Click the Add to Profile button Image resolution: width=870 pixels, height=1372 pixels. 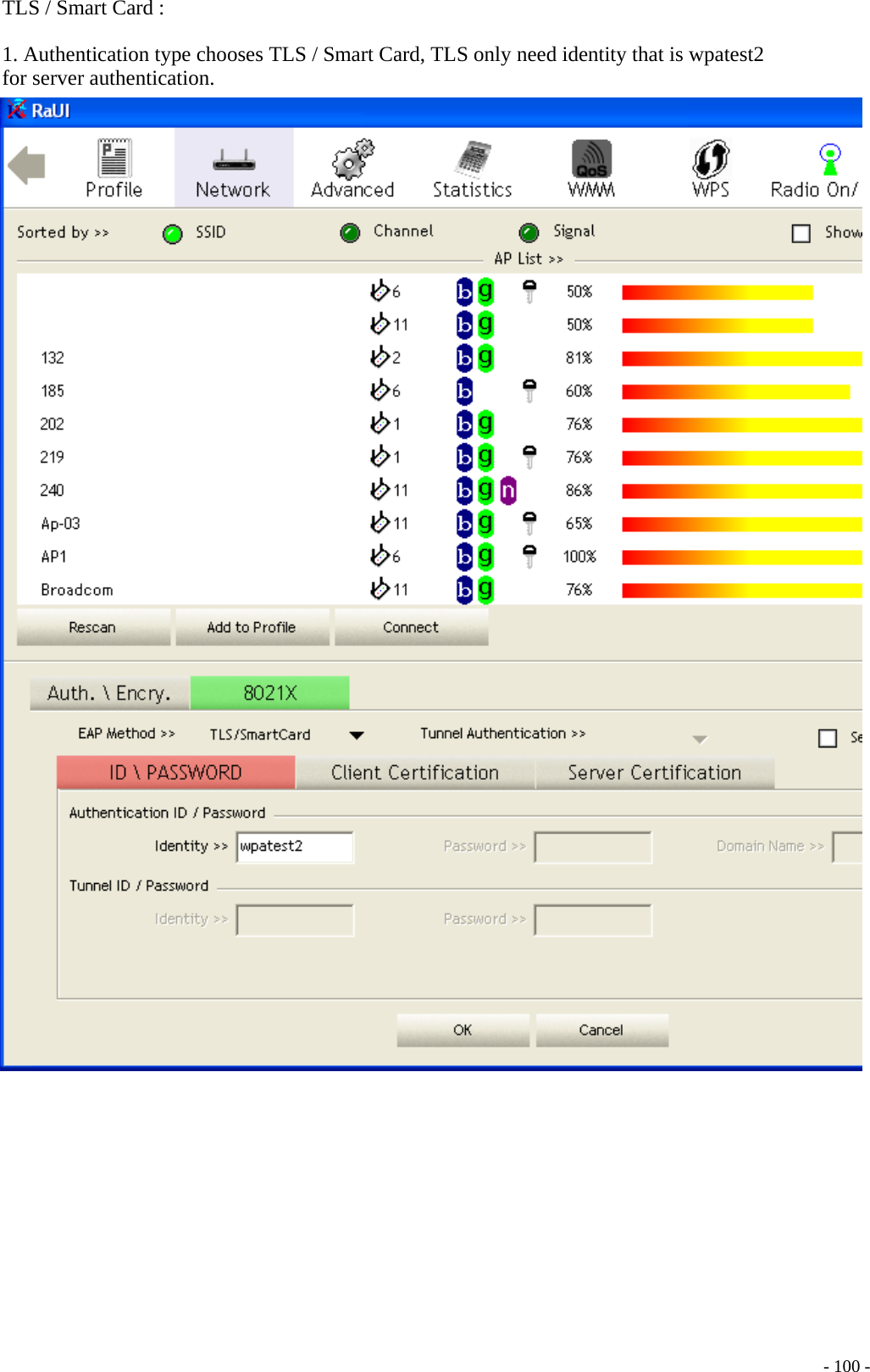pyautogui.click(x=252, y=627)
